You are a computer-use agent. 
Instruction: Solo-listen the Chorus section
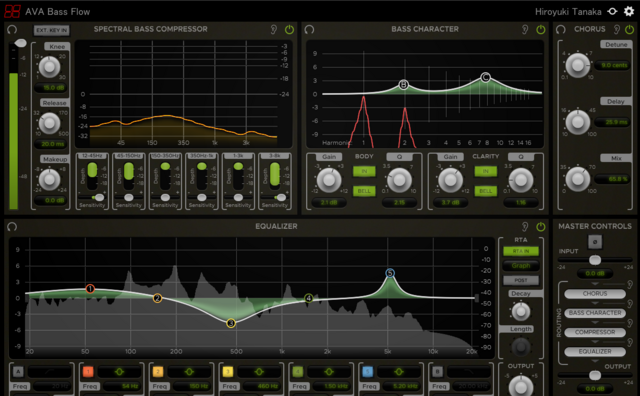tap(617, 29)
